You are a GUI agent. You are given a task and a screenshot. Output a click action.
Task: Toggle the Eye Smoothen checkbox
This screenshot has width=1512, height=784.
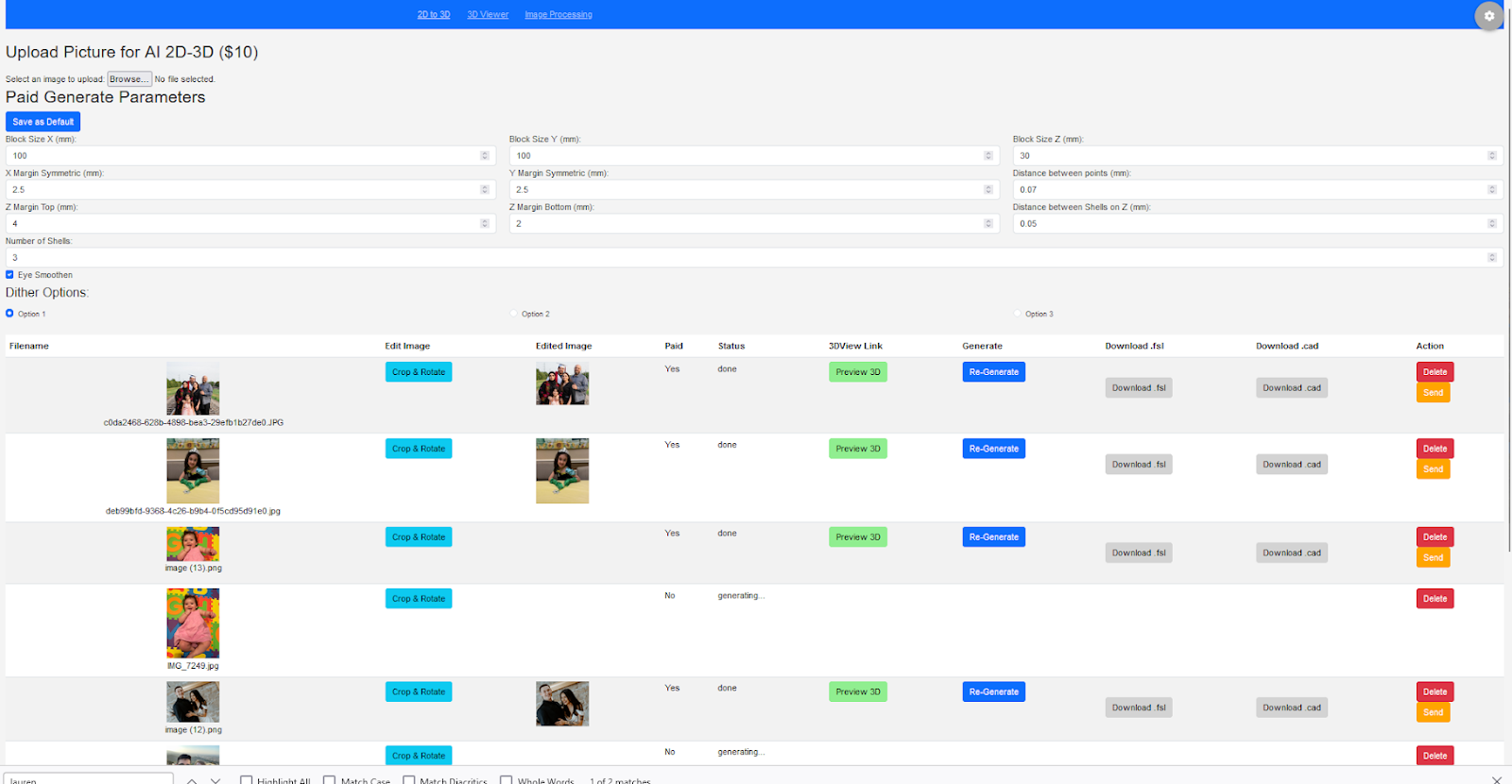pyautogui.click(x=10, y=275)
